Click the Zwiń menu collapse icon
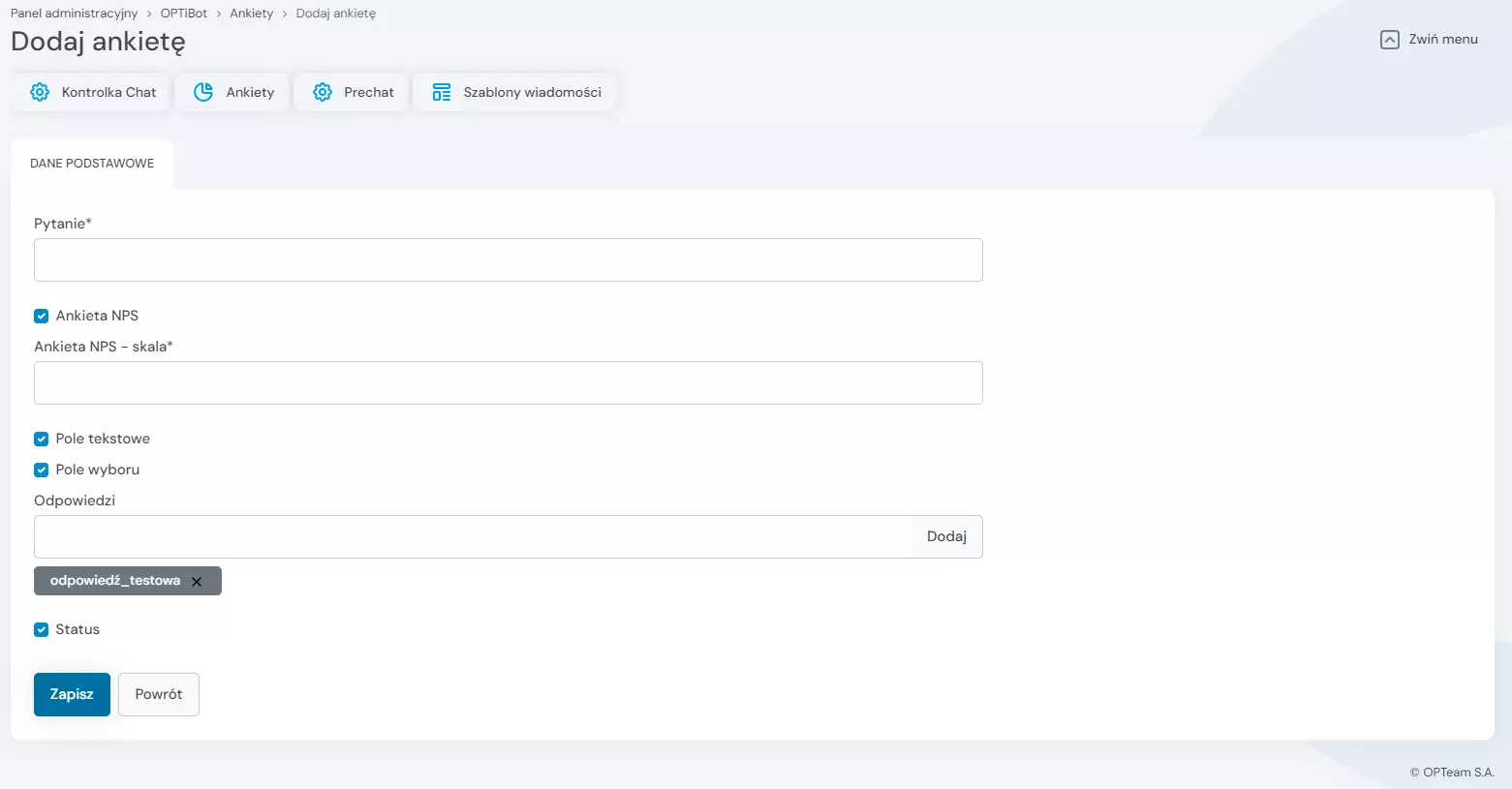This screenshot has height=789, width=1512. 1389,40
